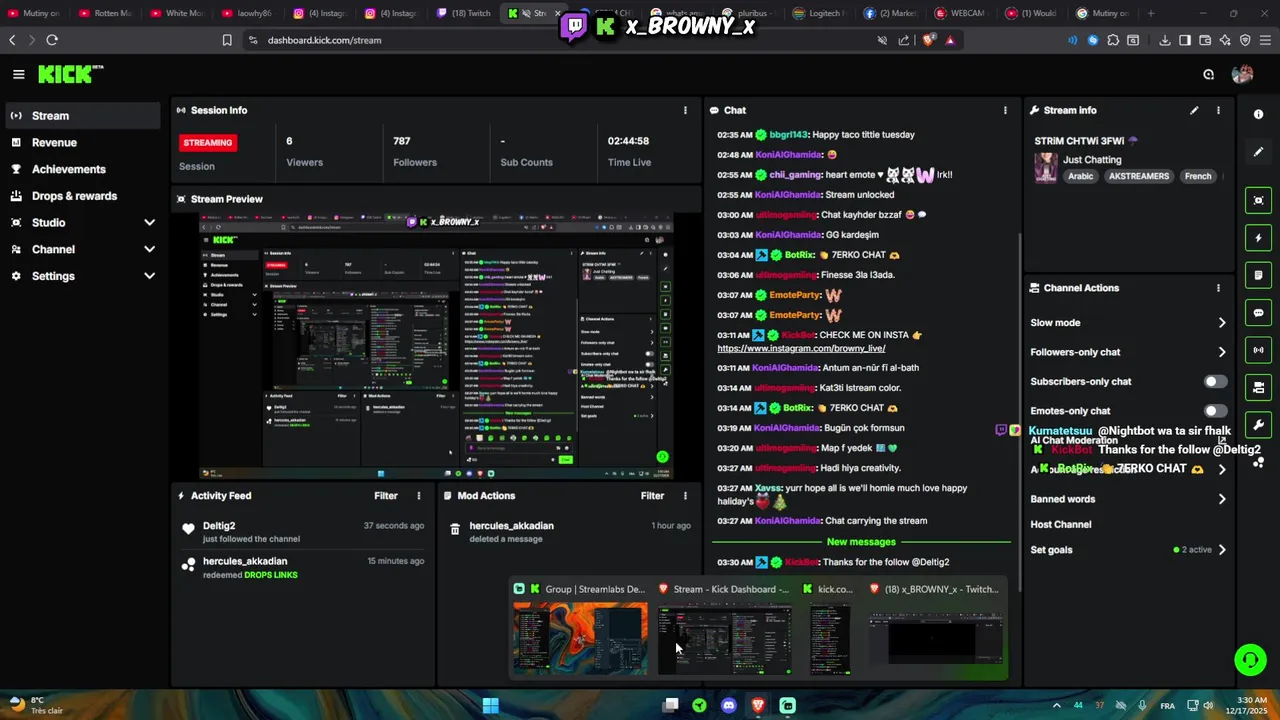Open the hamburger menu beside the Kick logo
Viewport: 1280px width, 720px height.
pos(18,74)
